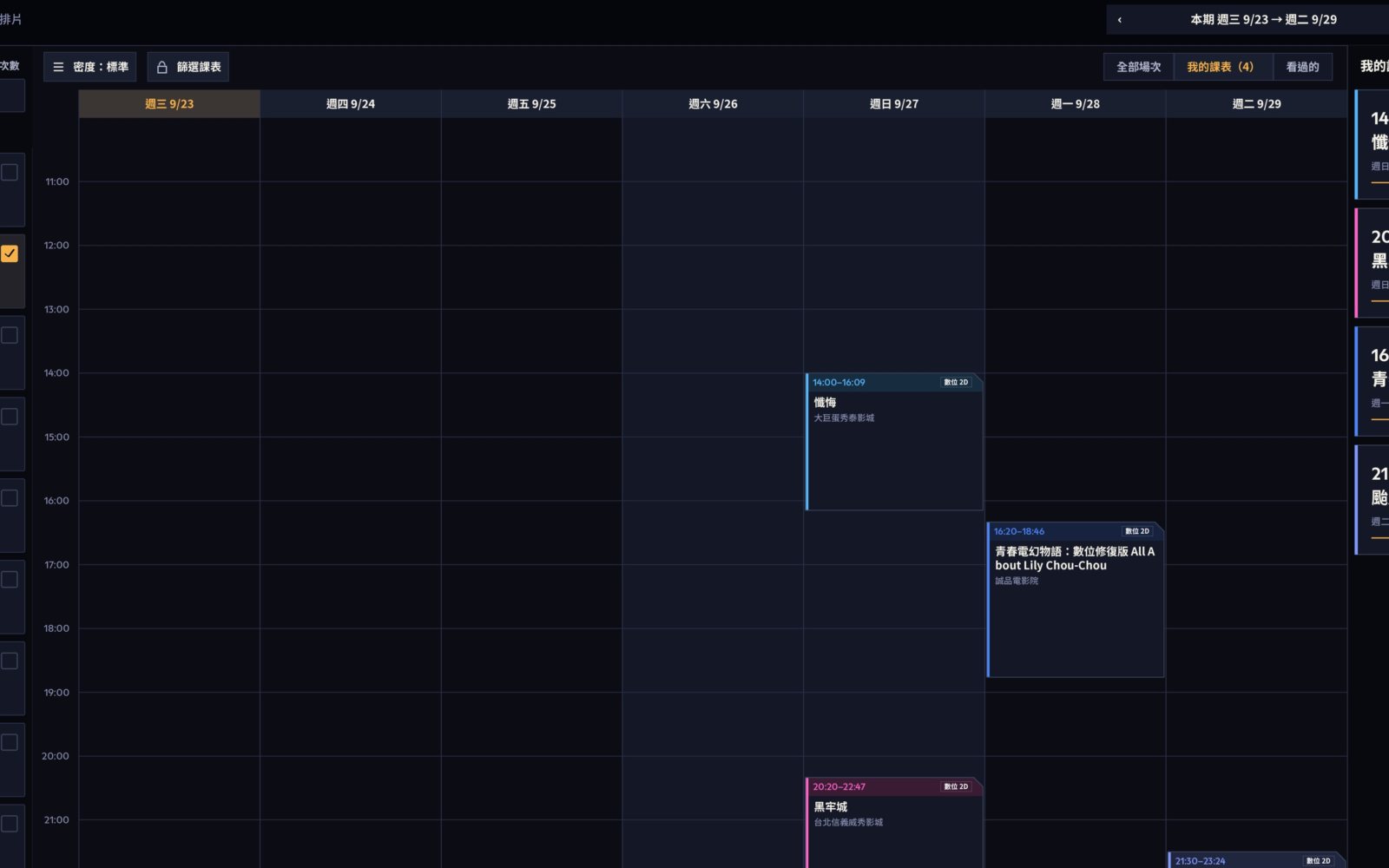Select the 週四 9/24 day header
The width and height of the screenshot is (1389, 868).
click(x=351, y=103)
